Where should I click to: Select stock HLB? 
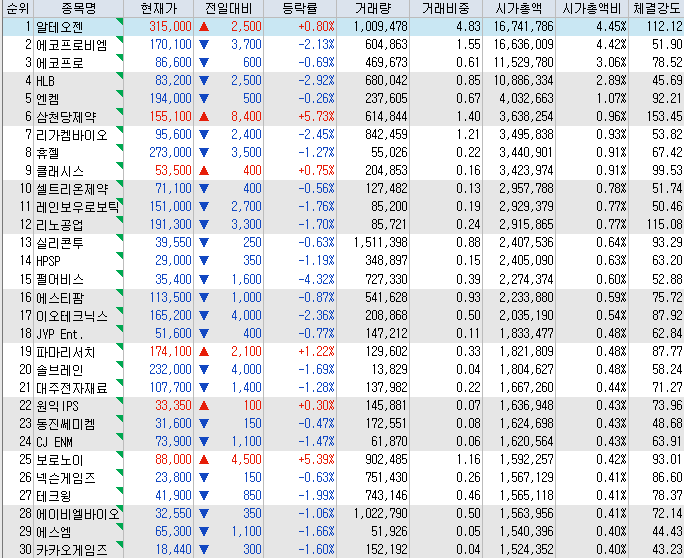click(x=45, y=81)
